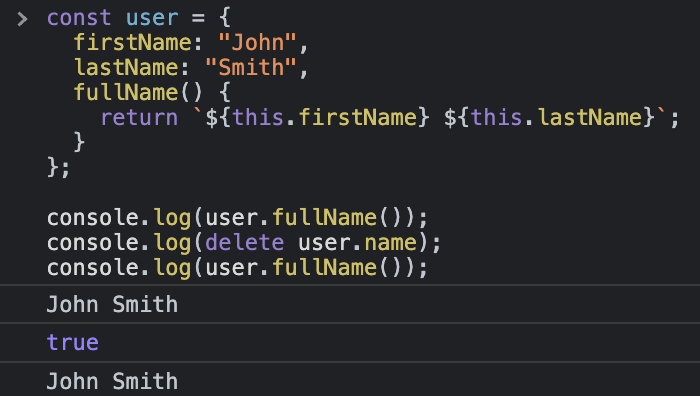Viewport: 700px width, 396px height.
Task: Click the firstName: "John" property line
Action: click(191, 43)
